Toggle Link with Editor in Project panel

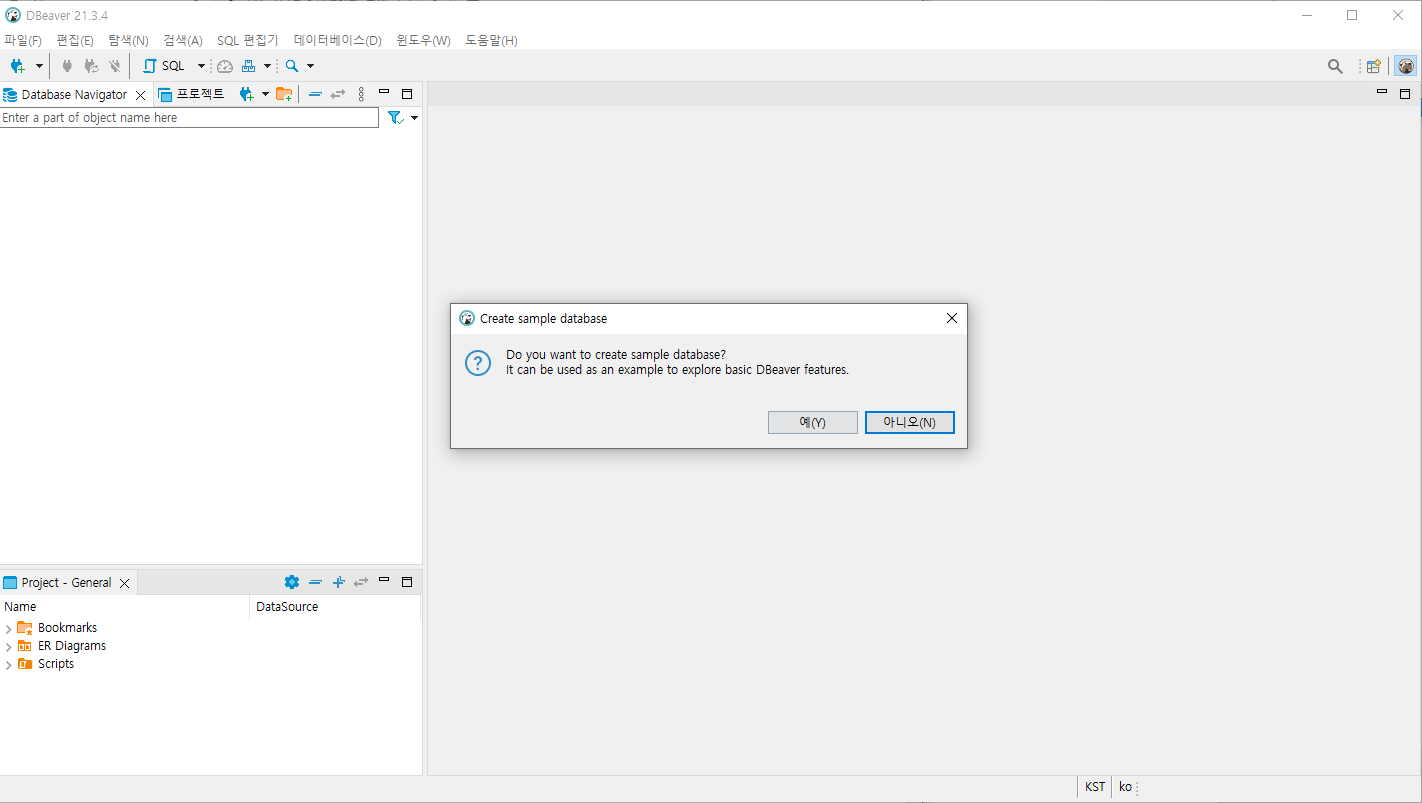click(x=361, y=582)
